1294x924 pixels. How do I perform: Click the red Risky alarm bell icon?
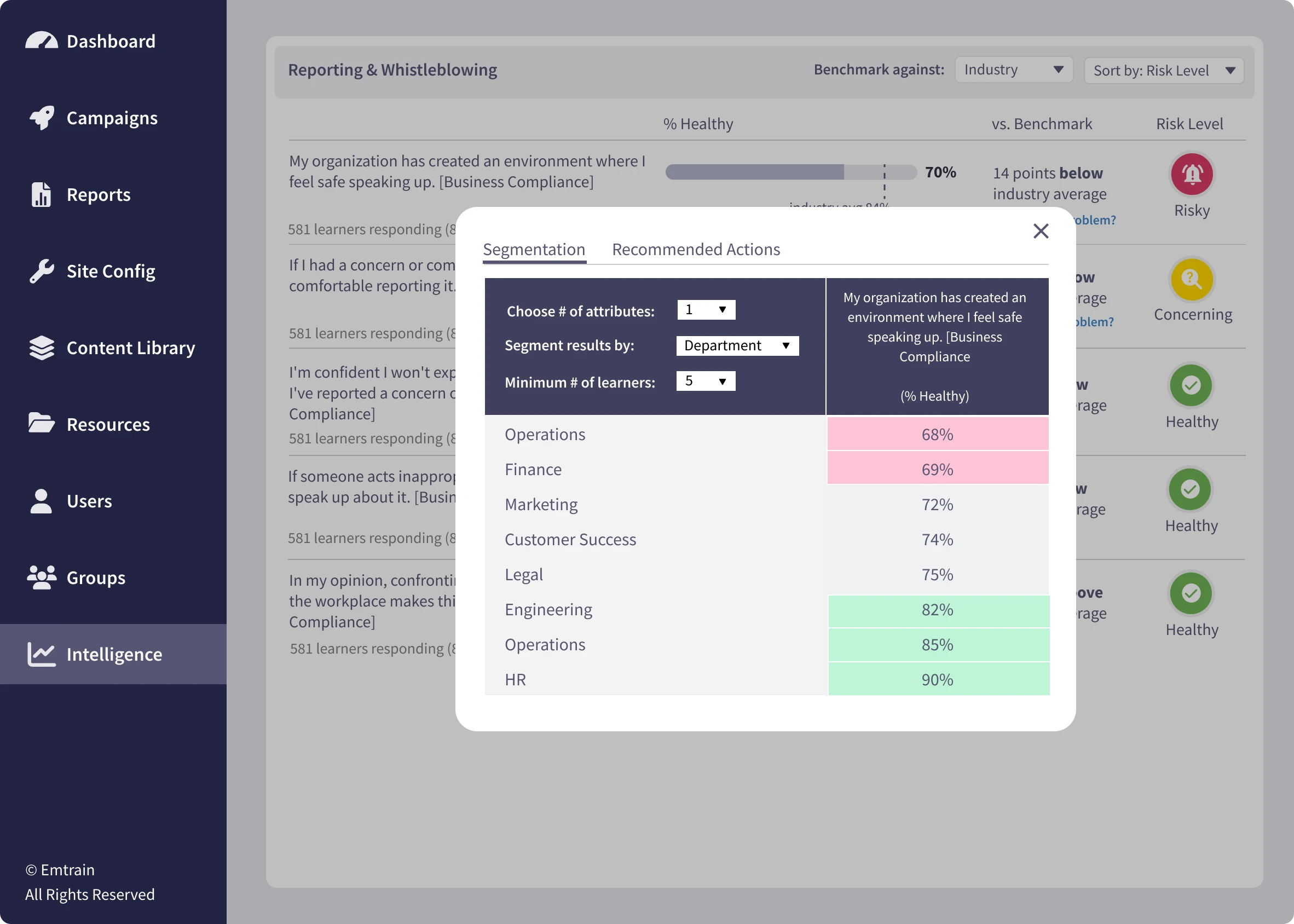pyautogui.click(x=1192, y=174)
